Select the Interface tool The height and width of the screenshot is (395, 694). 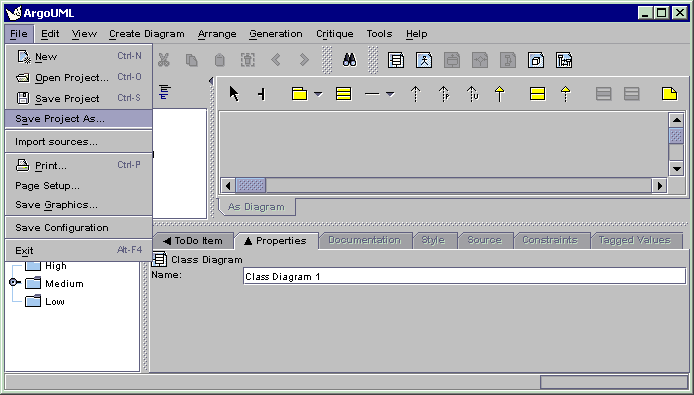537,94
